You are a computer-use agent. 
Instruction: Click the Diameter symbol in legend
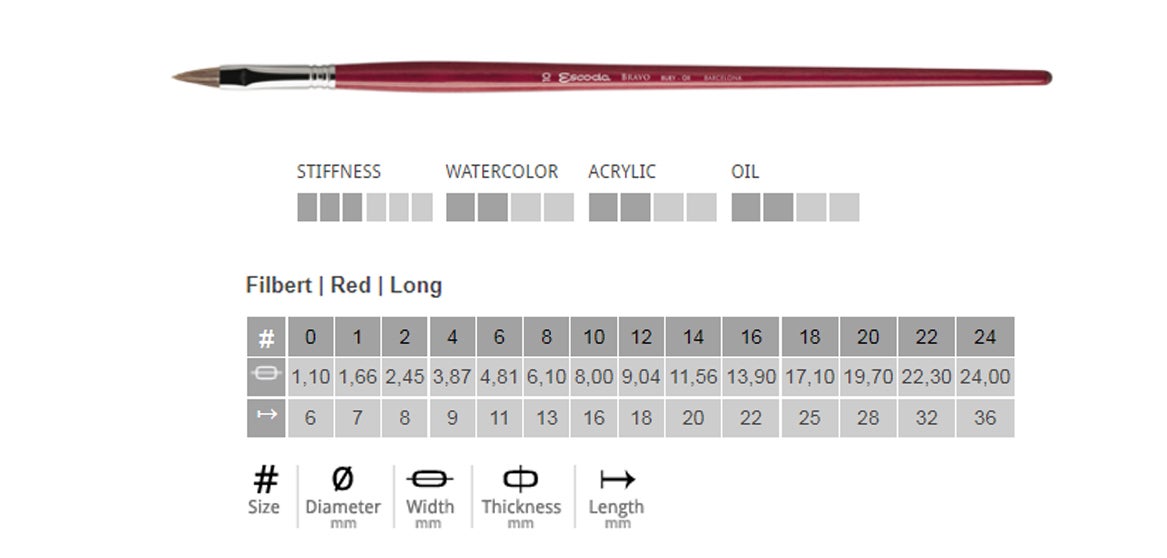(342, 480)
